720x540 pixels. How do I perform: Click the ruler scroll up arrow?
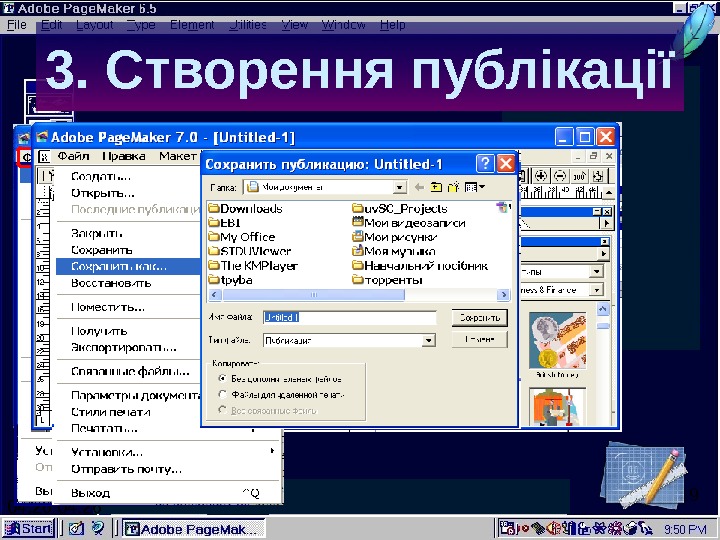click(609, 192)
